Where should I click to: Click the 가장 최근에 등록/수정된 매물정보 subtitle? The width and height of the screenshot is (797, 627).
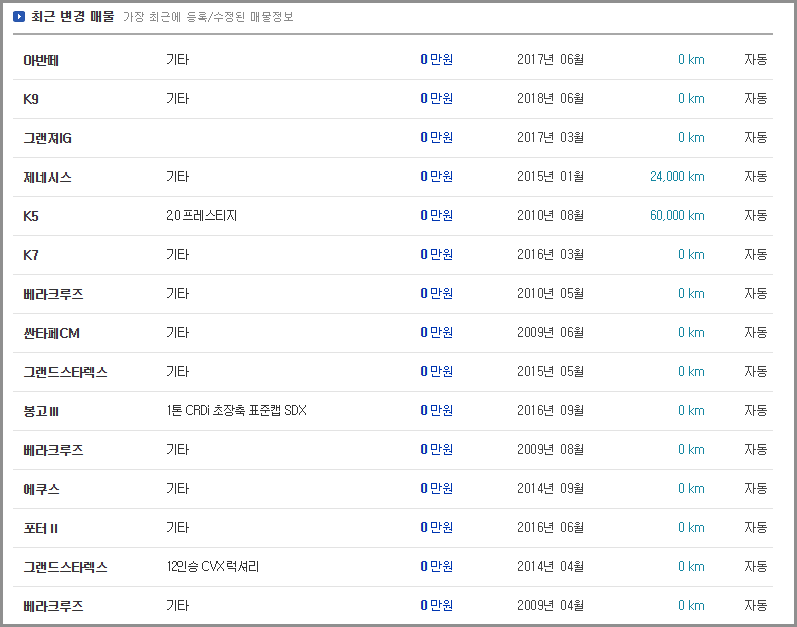pyautogui.click(x=208, y=17)
